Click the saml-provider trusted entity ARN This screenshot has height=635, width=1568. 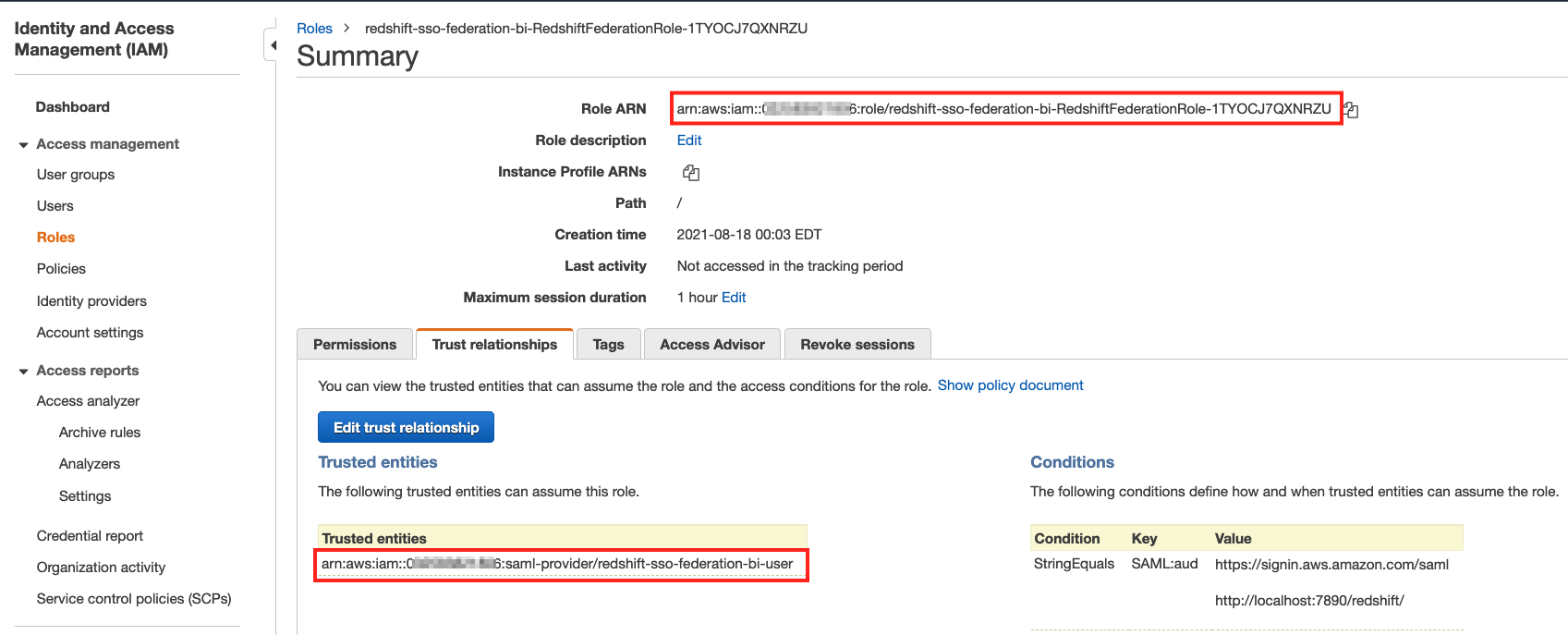557,564
